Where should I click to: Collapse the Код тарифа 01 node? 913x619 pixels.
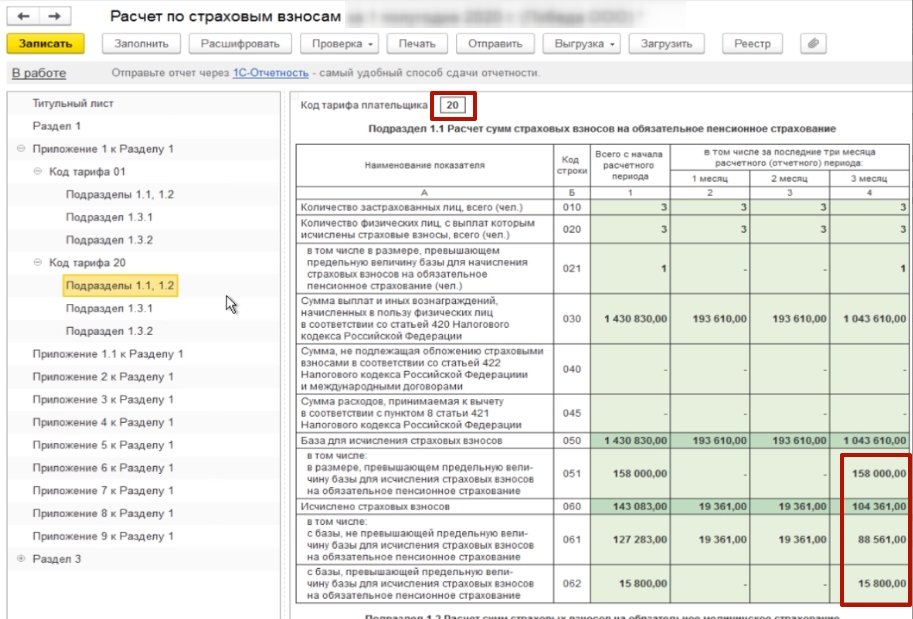(38, 172)
